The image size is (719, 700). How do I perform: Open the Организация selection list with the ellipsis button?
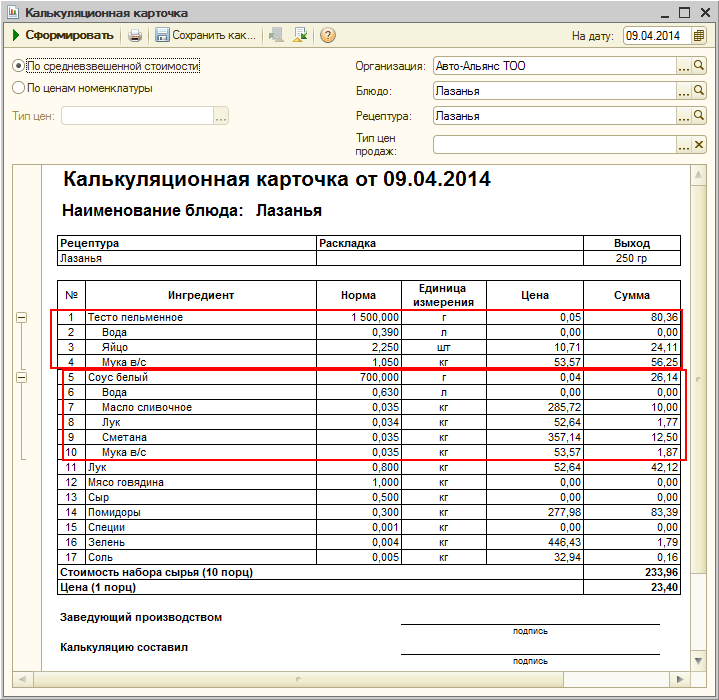pyautogui.click(x=684, y=66)
